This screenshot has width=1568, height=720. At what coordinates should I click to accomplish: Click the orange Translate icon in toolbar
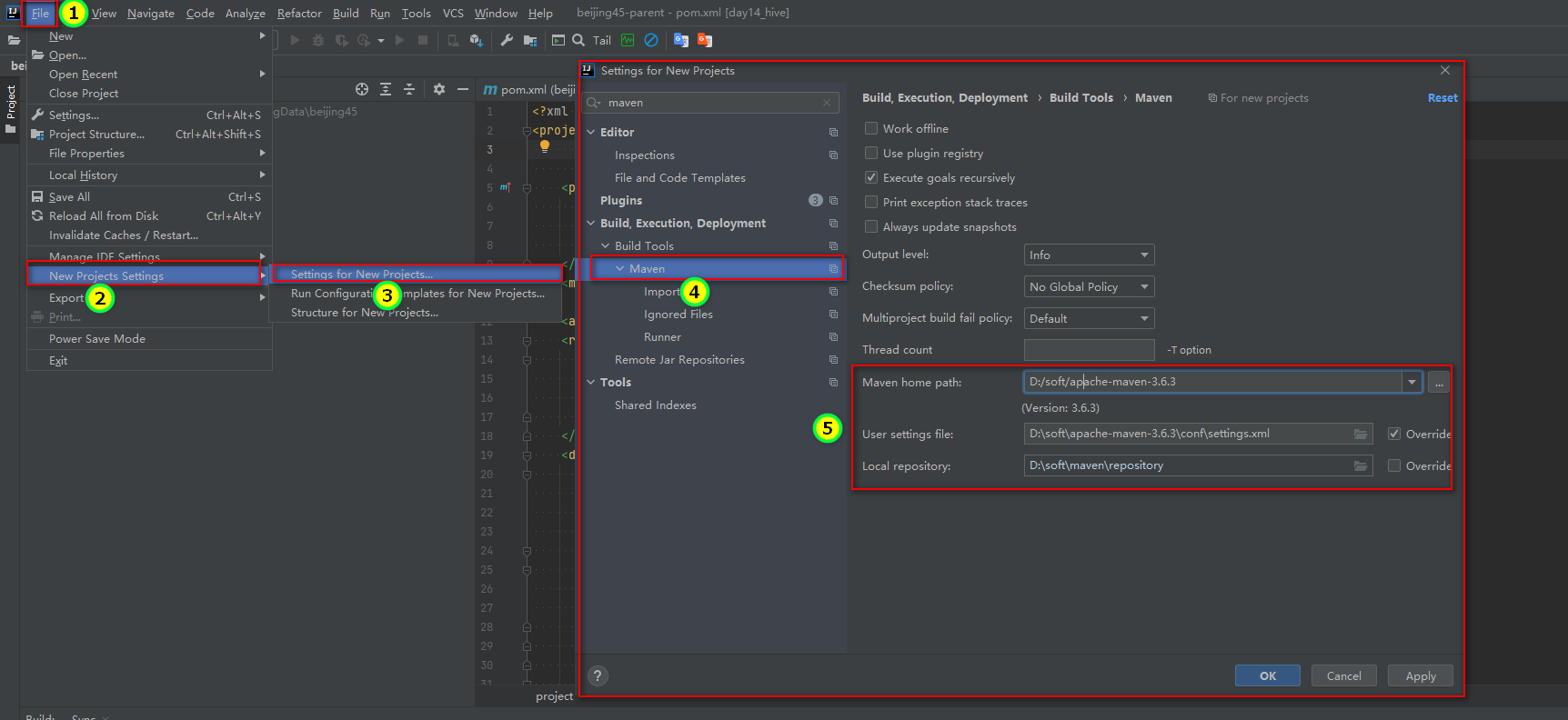(x=705, y=40)
